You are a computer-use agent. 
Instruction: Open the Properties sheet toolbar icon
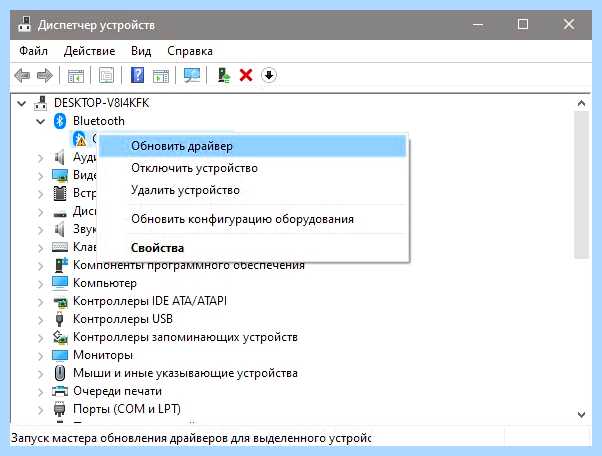point(106,75)
